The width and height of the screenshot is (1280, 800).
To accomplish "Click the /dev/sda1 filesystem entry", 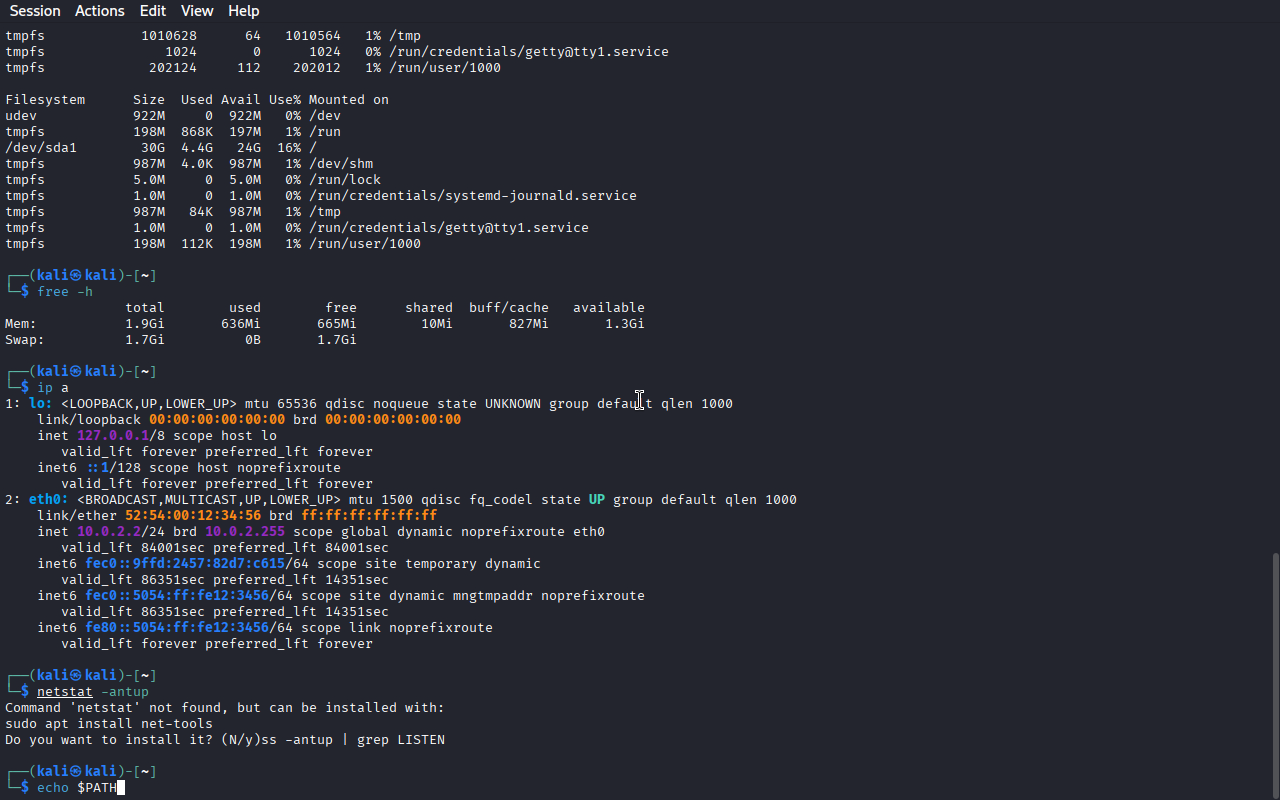I will (41, 148).
